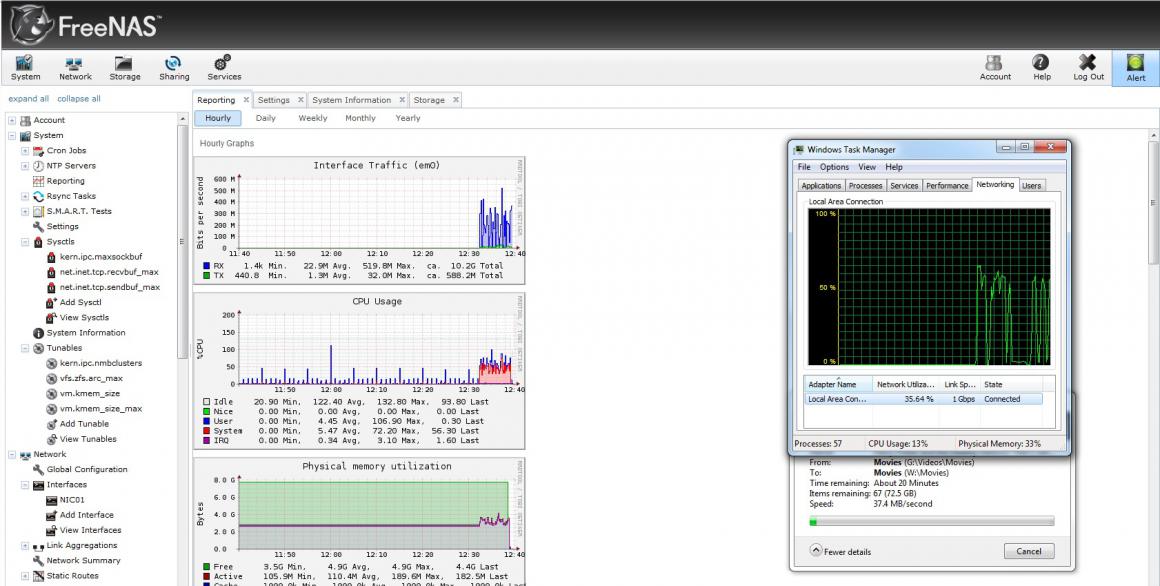Close the Reporting tab
The image size is (1160, 586).
pyautogui.click(x=246, y=100)
